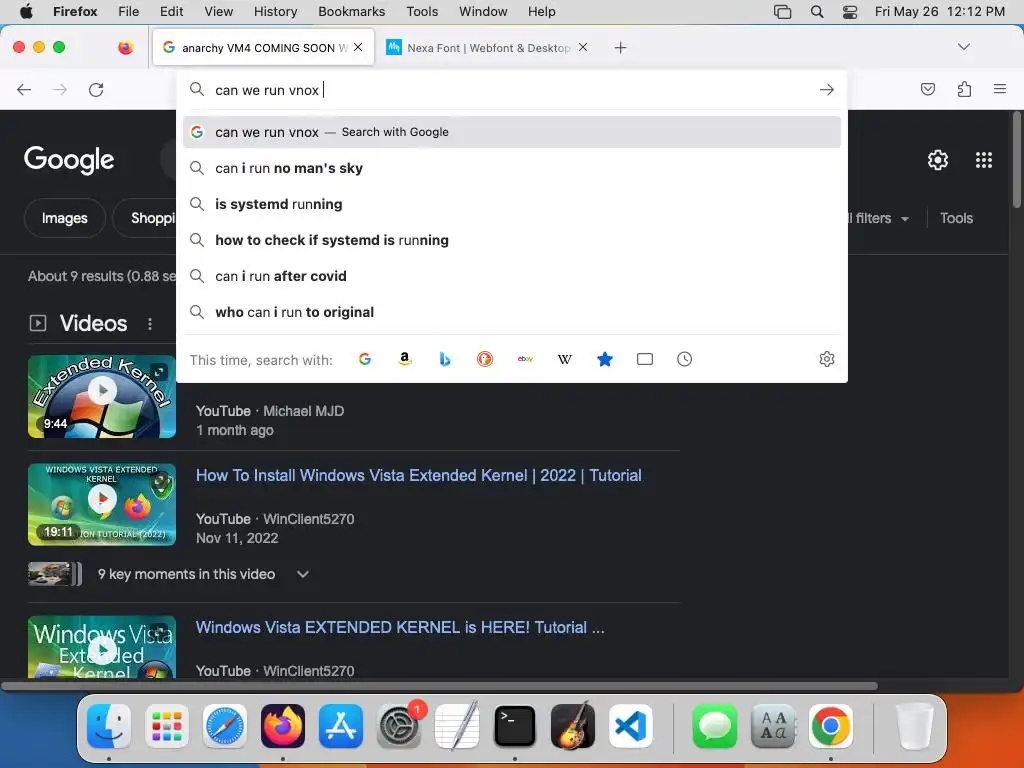Select 'can we run vnox — Search with Google'
The width and height of the screenshot is (1024, 768).
click(512, 132)
